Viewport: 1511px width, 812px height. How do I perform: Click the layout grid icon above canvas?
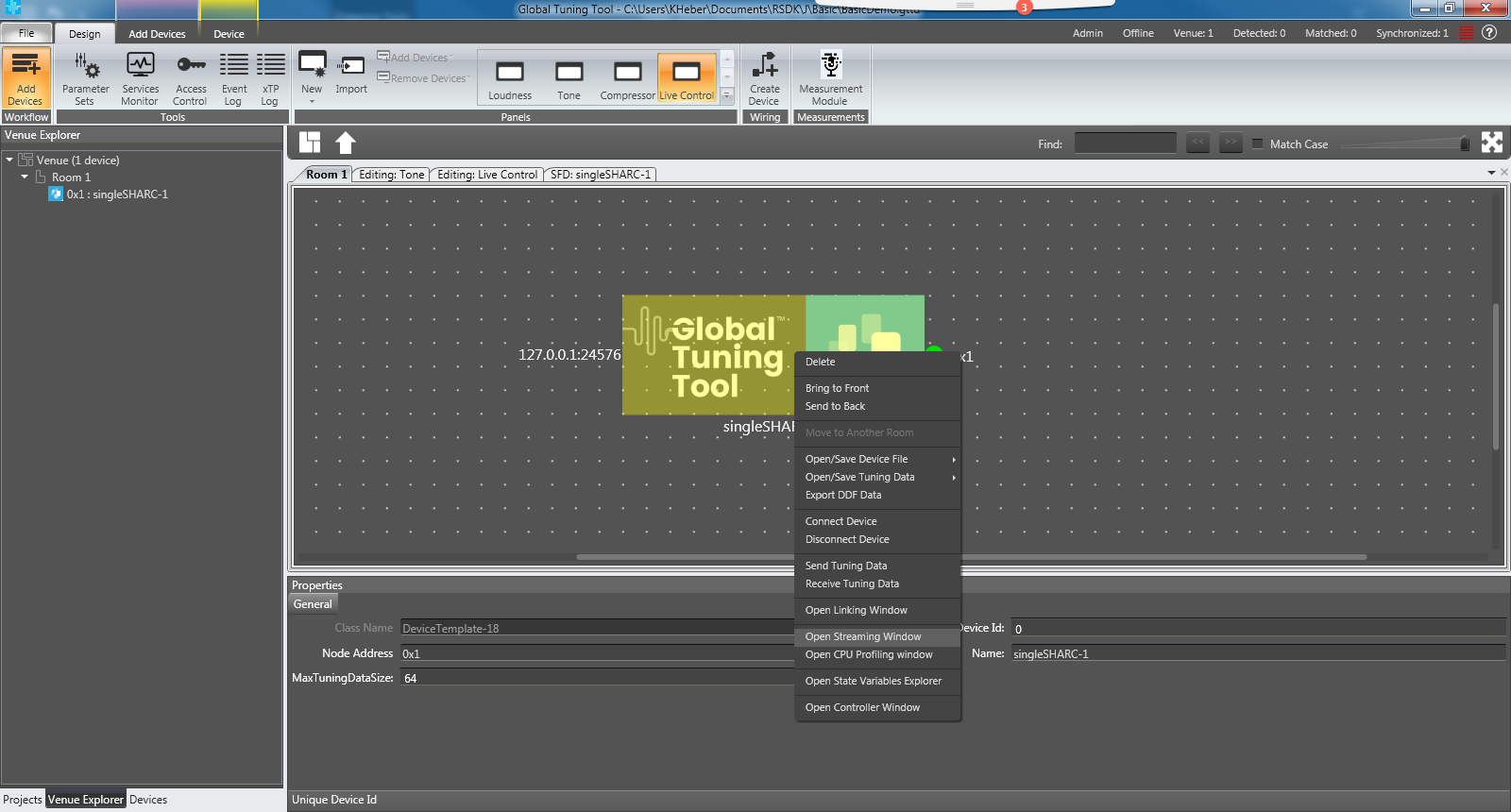click(310, 143)
